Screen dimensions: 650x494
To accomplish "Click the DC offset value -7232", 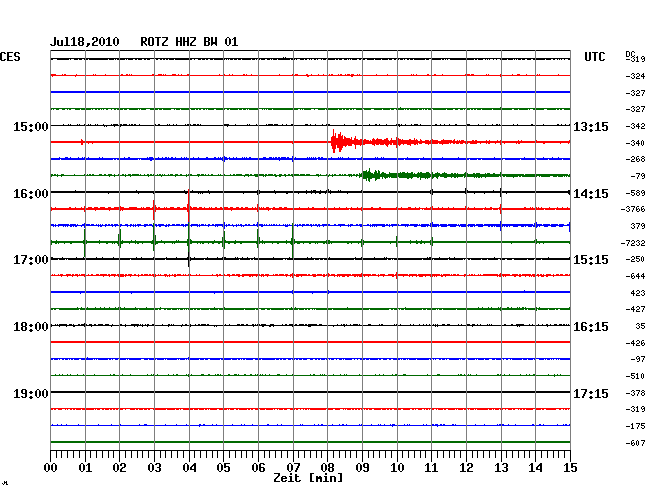I will [633, 243].
